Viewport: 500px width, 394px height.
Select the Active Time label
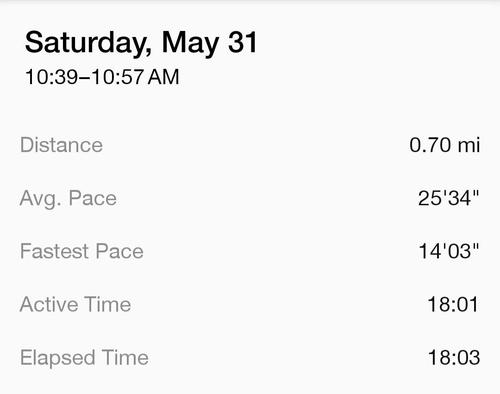75,304
